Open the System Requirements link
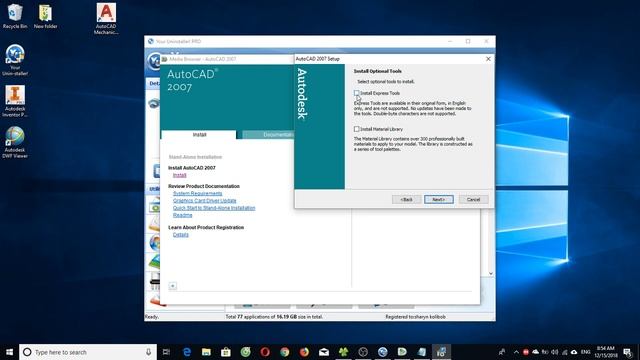The width and height of the screenshot is (640, 360). (198, 193)
